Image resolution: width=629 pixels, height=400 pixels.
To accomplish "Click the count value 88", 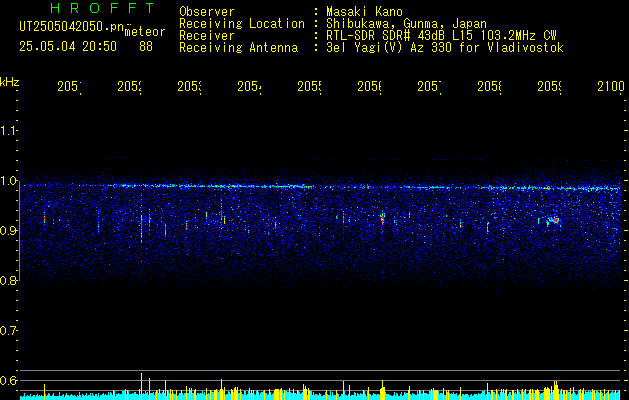I will click(x=146, y=47).
